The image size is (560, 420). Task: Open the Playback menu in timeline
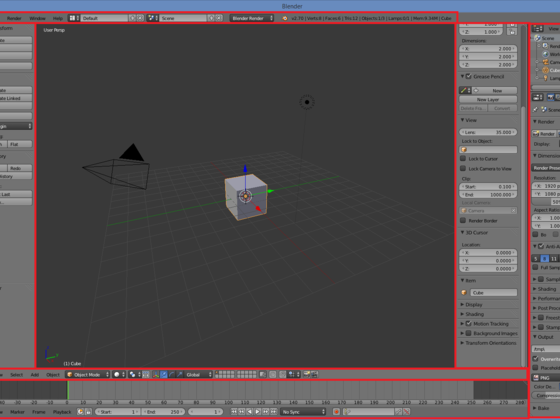[x=62, y=412]
